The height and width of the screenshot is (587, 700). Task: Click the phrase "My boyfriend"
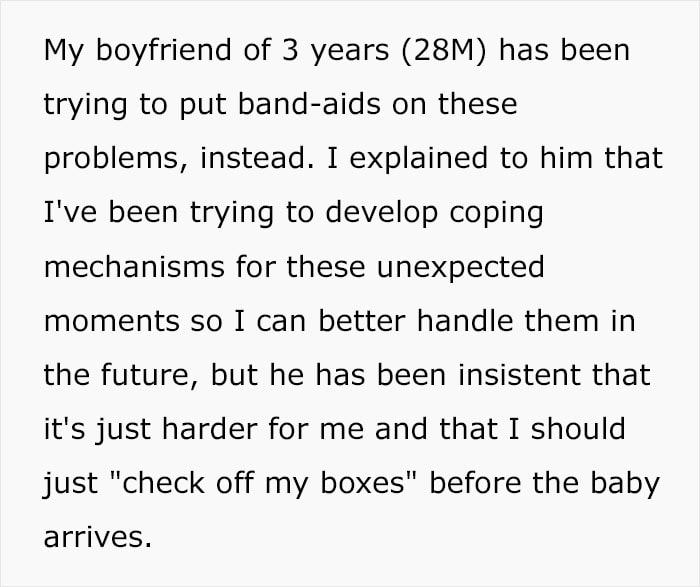138,50
